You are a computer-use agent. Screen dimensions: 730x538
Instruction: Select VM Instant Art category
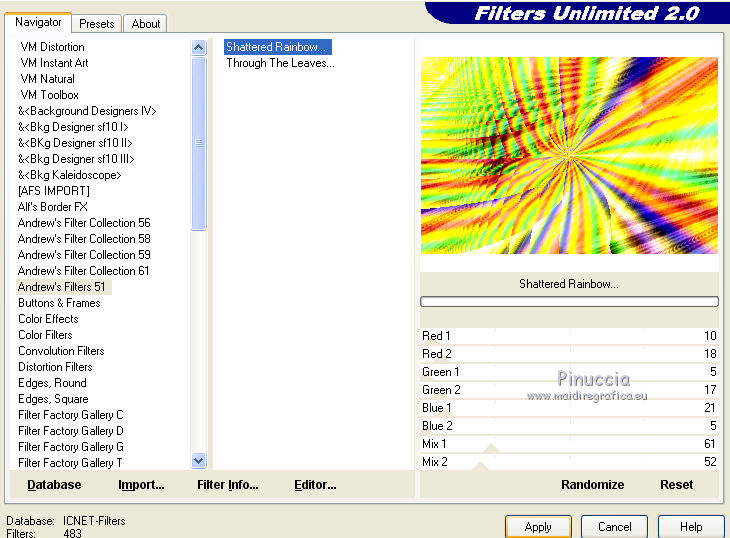point(54,63)
